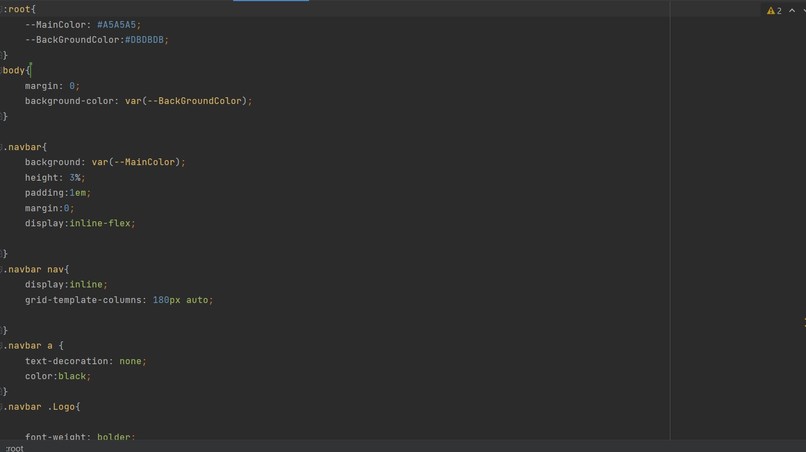Open the warnings indicator showing 2 problems

tap(774, 10)
